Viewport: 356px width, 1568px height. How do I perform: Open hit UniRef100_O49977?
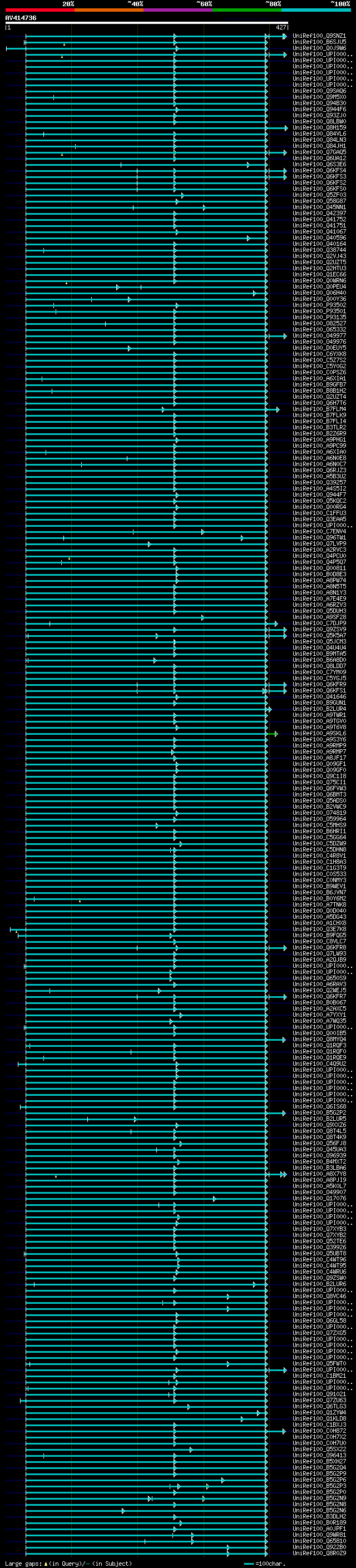point(319,336)
